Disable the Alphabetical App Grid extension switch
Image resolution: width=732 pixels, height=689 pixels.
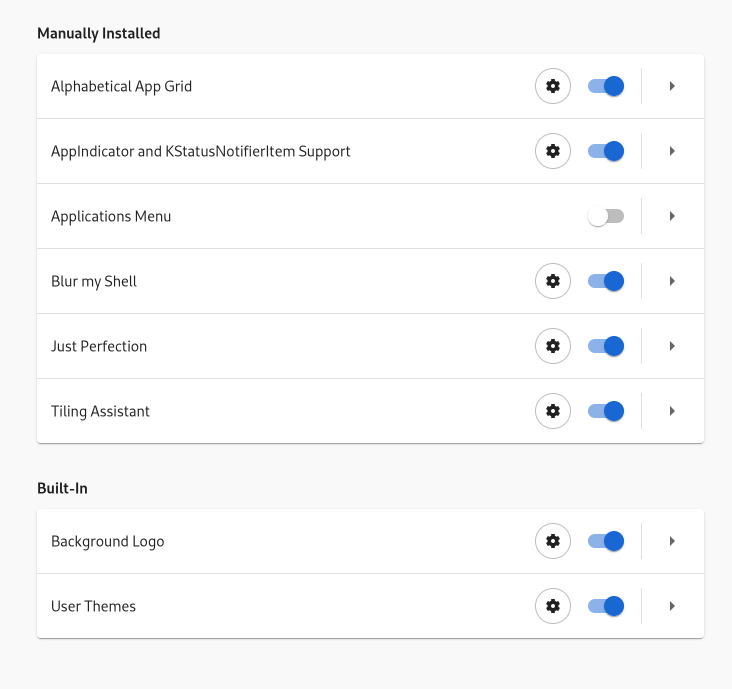click(606, 86)
